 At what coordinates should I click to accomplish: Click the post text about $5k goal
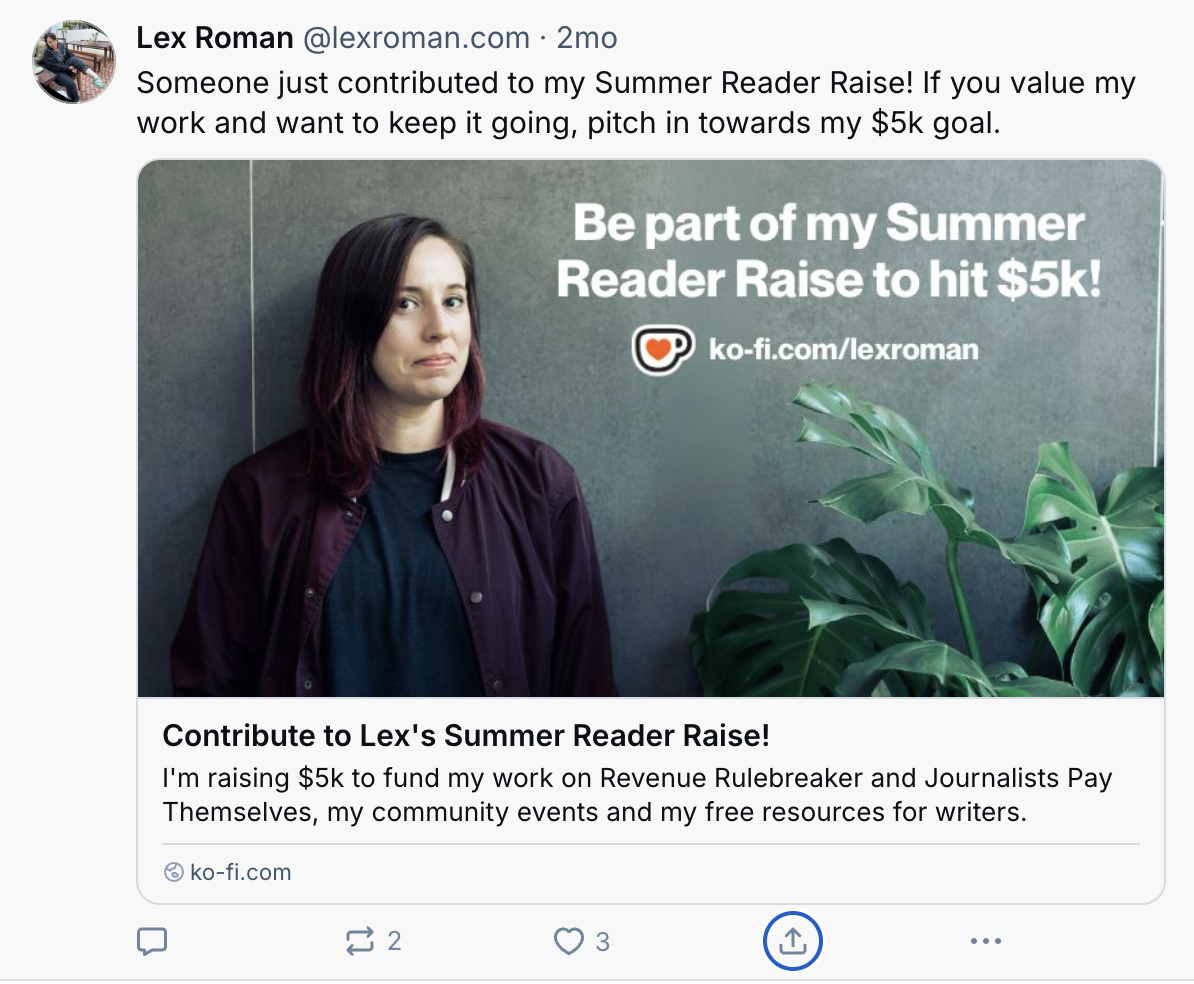(x=636, y=103)
